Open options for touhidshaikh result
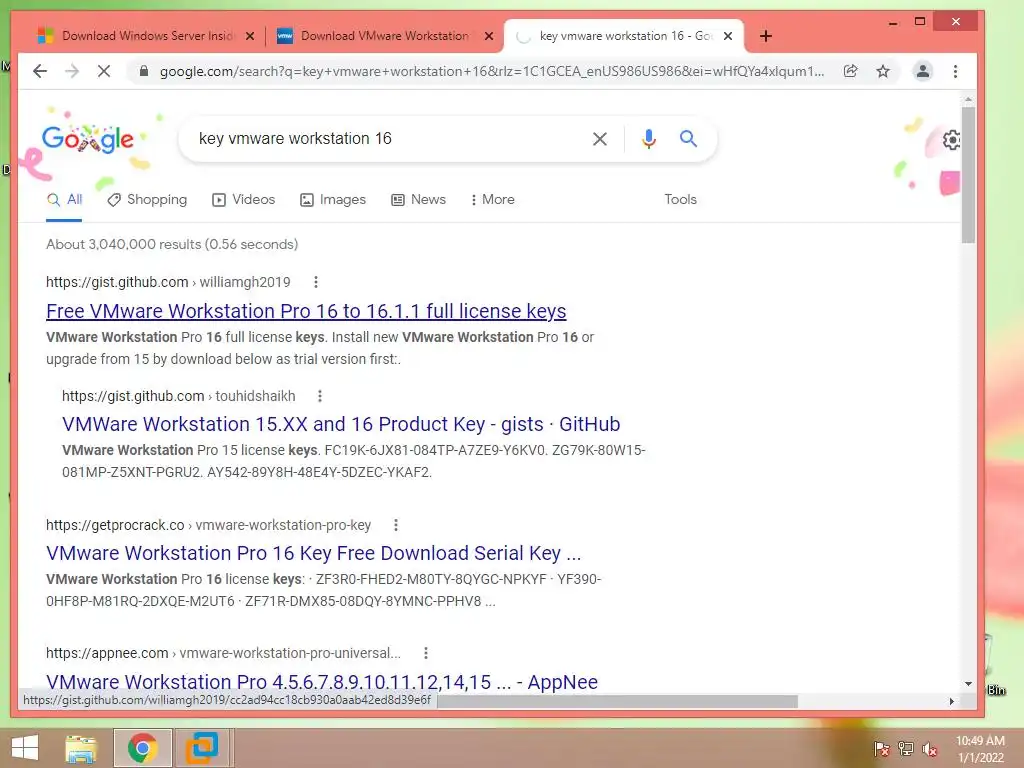The width and height of the screenshot is (1024, 768). tap(319, 396)
